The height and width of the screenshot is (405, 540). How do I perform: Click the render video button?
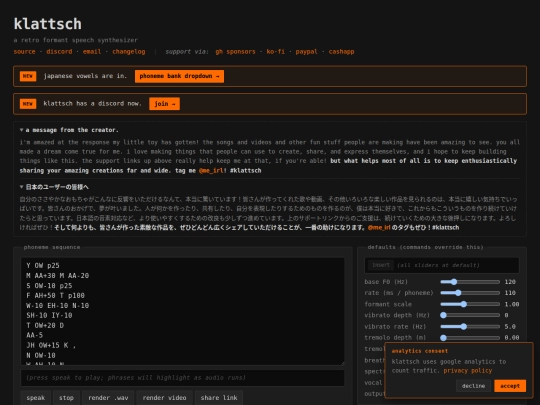tap(164, 398)
